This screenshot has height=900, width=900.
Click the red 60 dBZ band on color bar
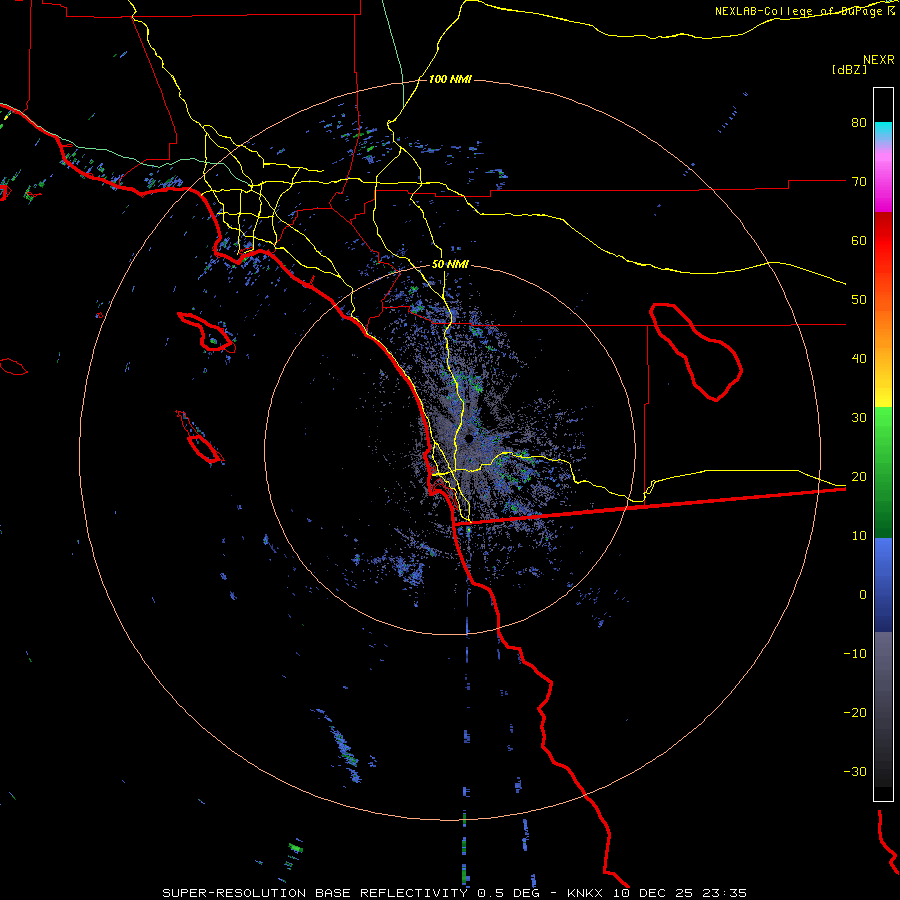(x=883, y=240)
